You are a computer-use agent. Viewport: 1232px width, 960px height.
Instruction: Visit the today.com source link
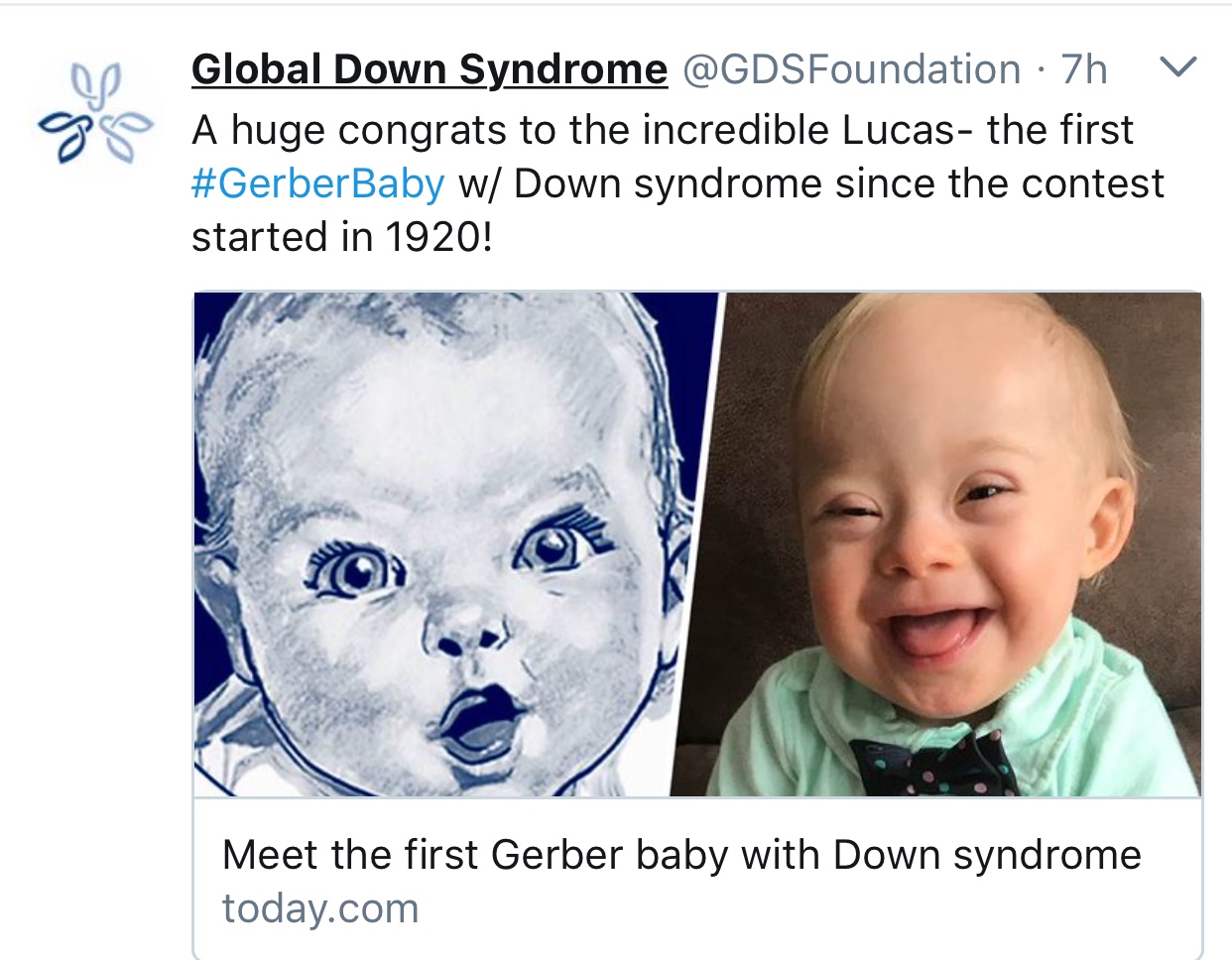(319, 907)
